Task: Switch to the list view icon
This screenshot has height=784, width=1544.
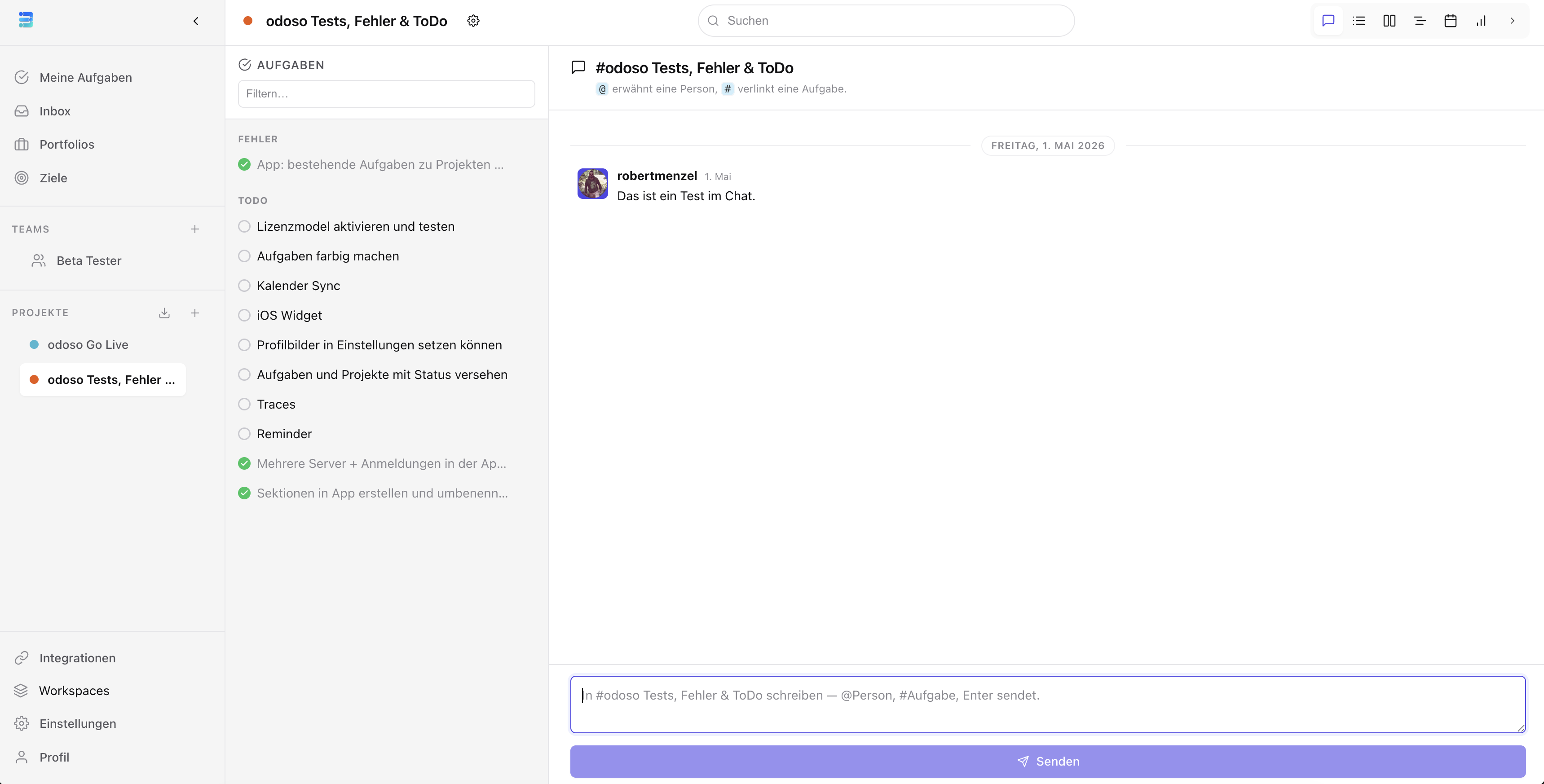Action: coord(1359,21)
